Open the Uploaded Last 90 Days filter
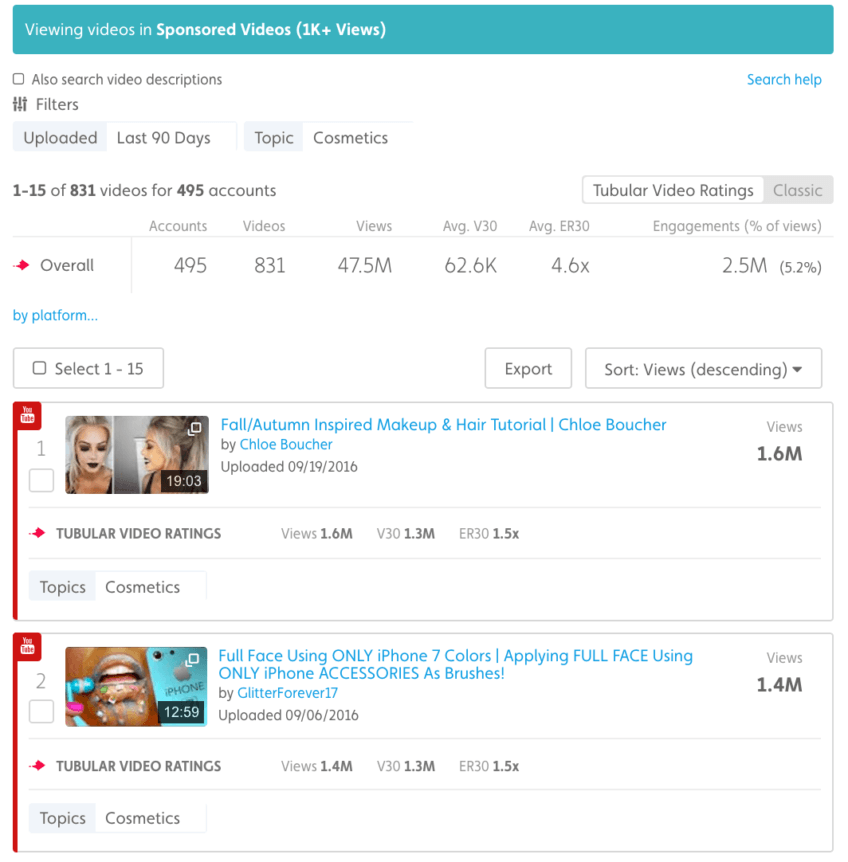Image resolution: width=848 pixels, height=862 pixels. [124, 138]
